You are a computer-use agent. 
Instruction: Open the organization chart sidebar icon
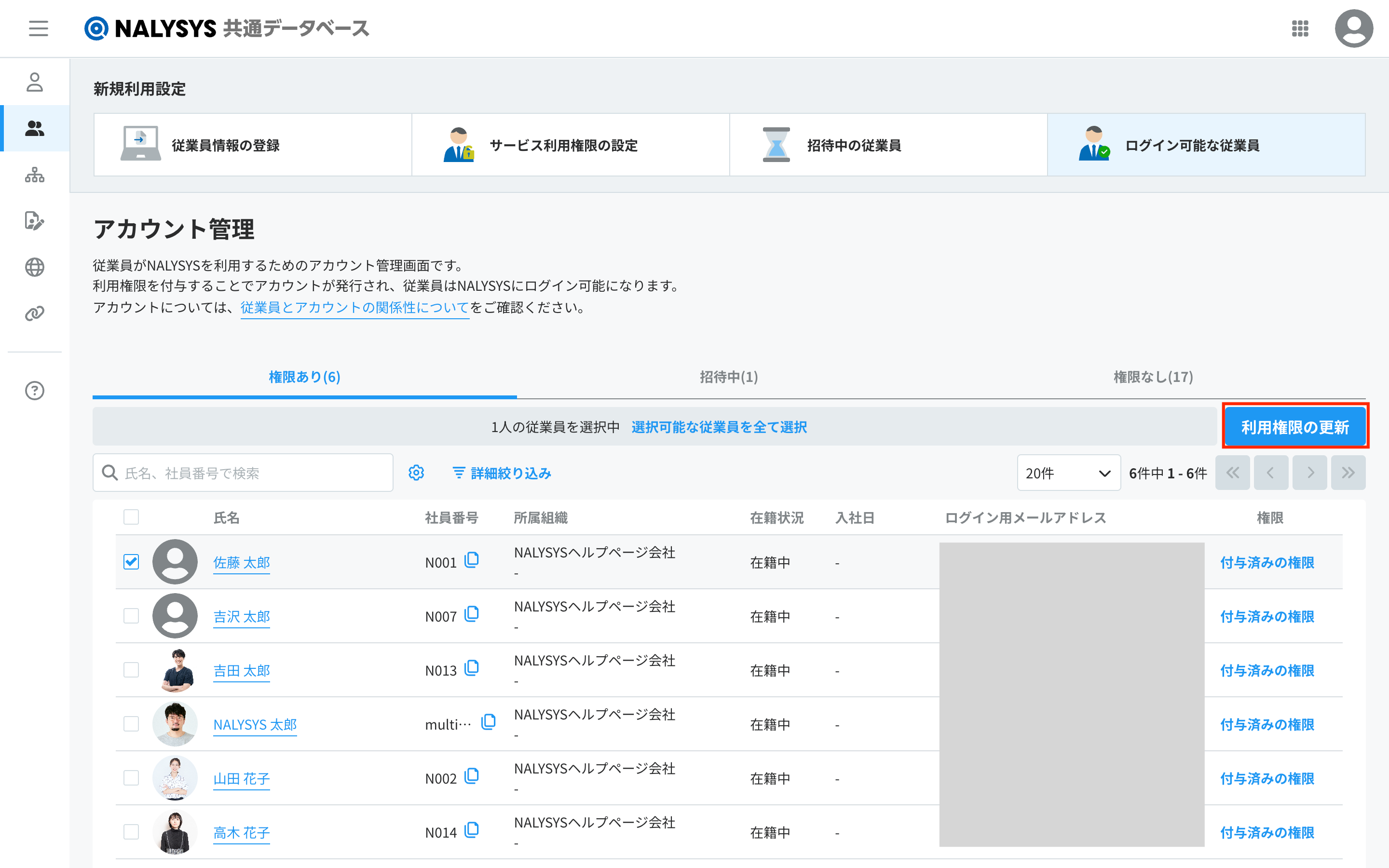34,175
